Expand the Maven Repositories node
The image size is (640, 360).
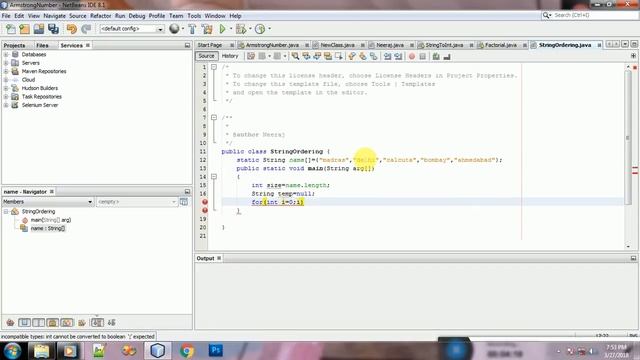click(x=6, y=71)
